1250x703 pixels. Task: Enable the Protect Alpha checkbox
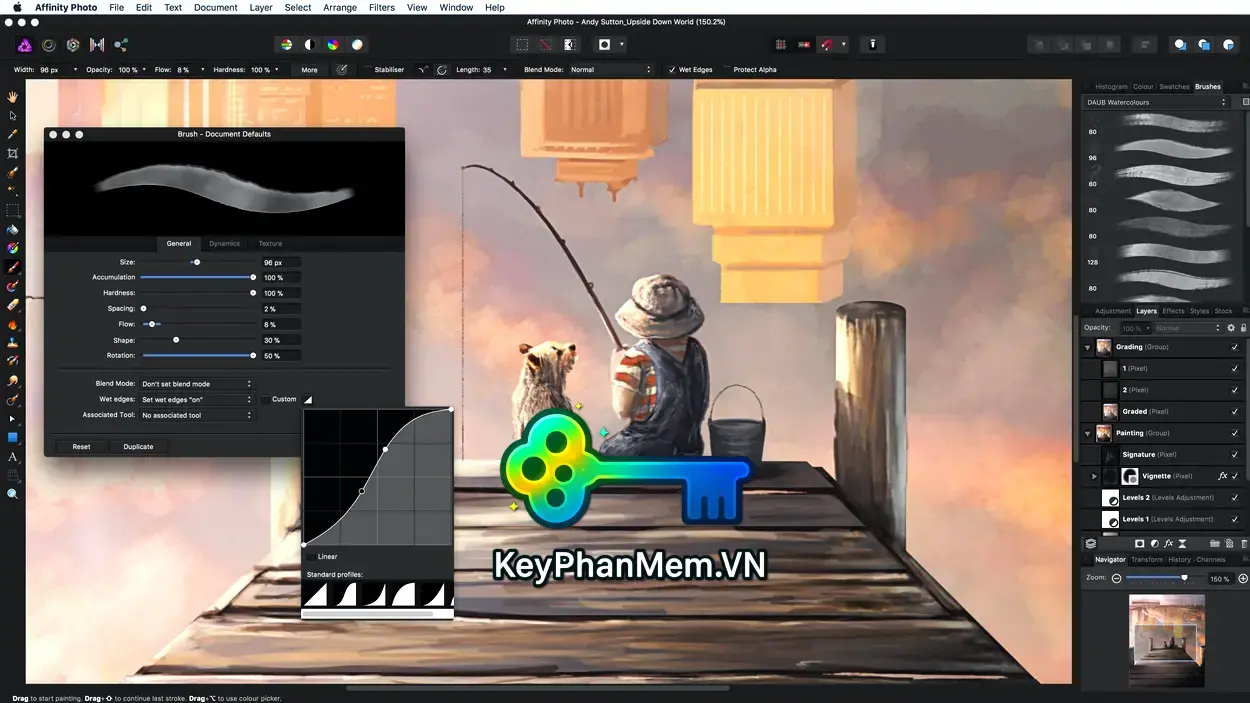tap(726, 69)
